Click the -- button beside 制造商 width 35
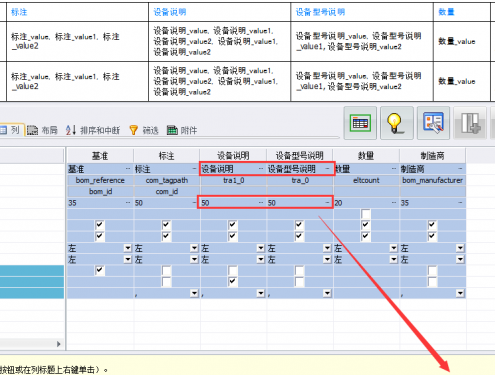 (x=461, y=203)
